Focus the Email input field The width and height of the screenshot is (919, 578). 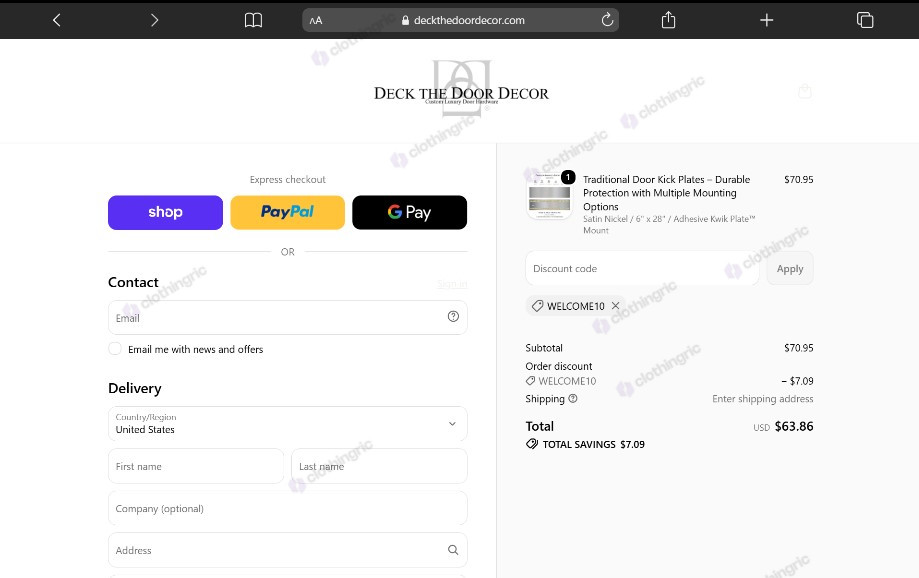[287, 318]
